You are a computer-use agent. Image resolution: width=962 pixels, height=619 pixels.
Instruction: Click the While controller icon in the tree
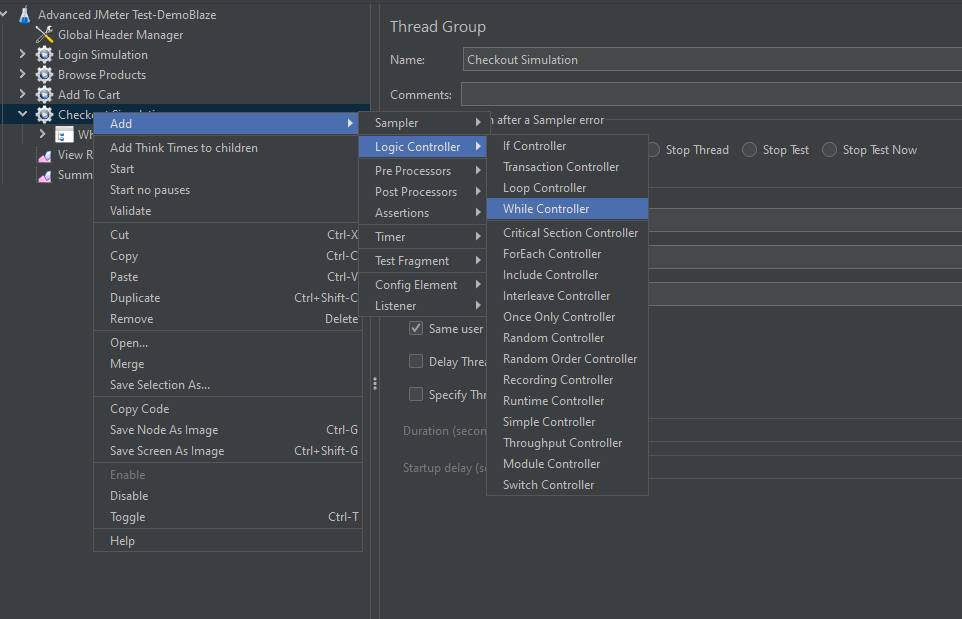64,134
